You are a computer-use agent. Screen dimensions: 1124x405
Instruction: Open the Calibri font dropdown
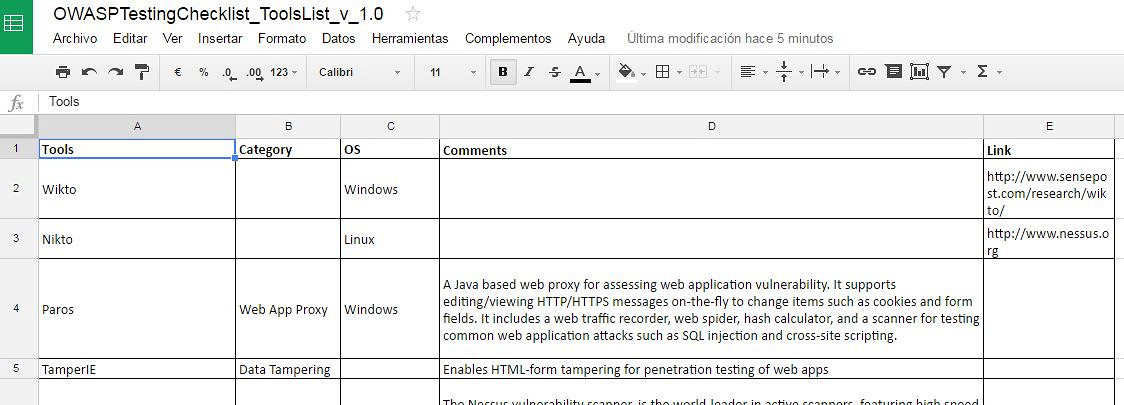360,72
